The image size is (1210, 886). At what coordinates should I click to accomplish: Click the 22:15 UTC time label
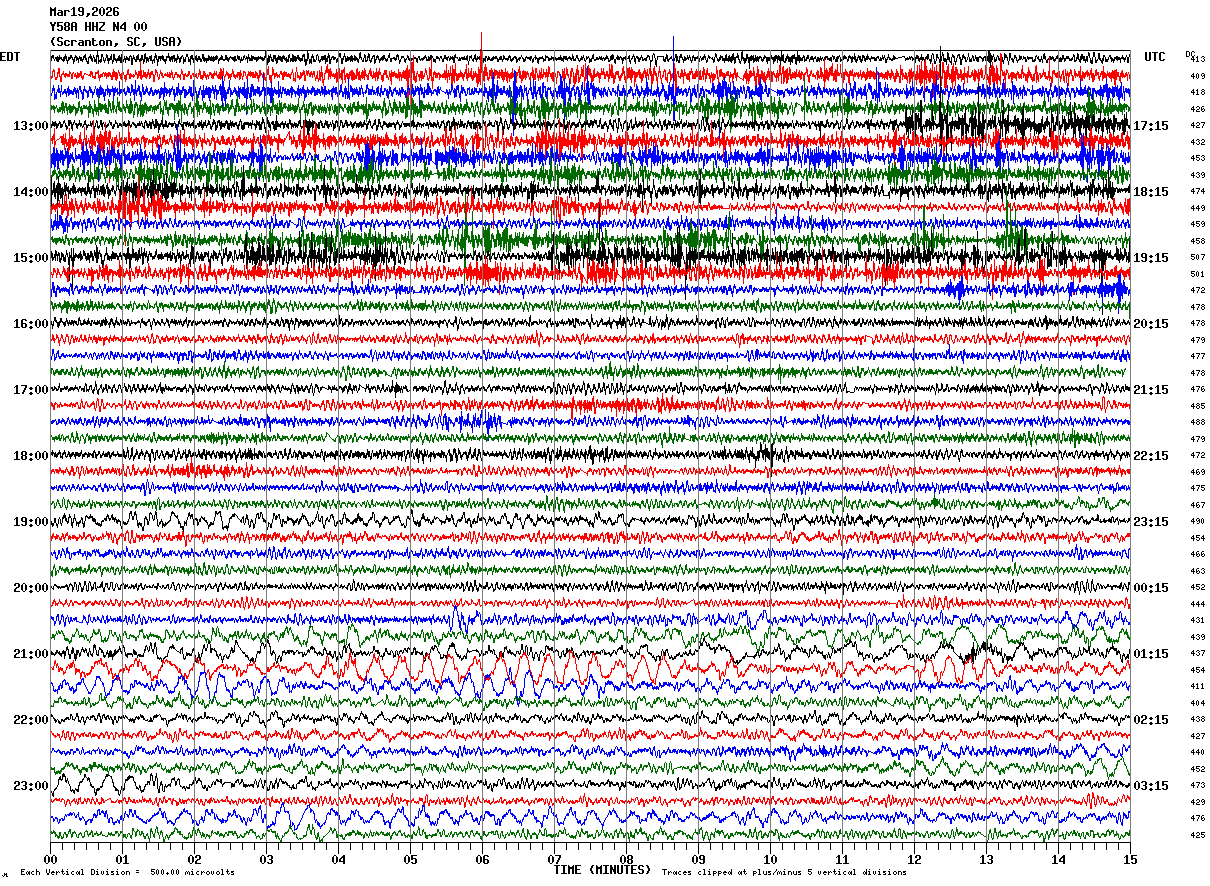(1151, 456)
